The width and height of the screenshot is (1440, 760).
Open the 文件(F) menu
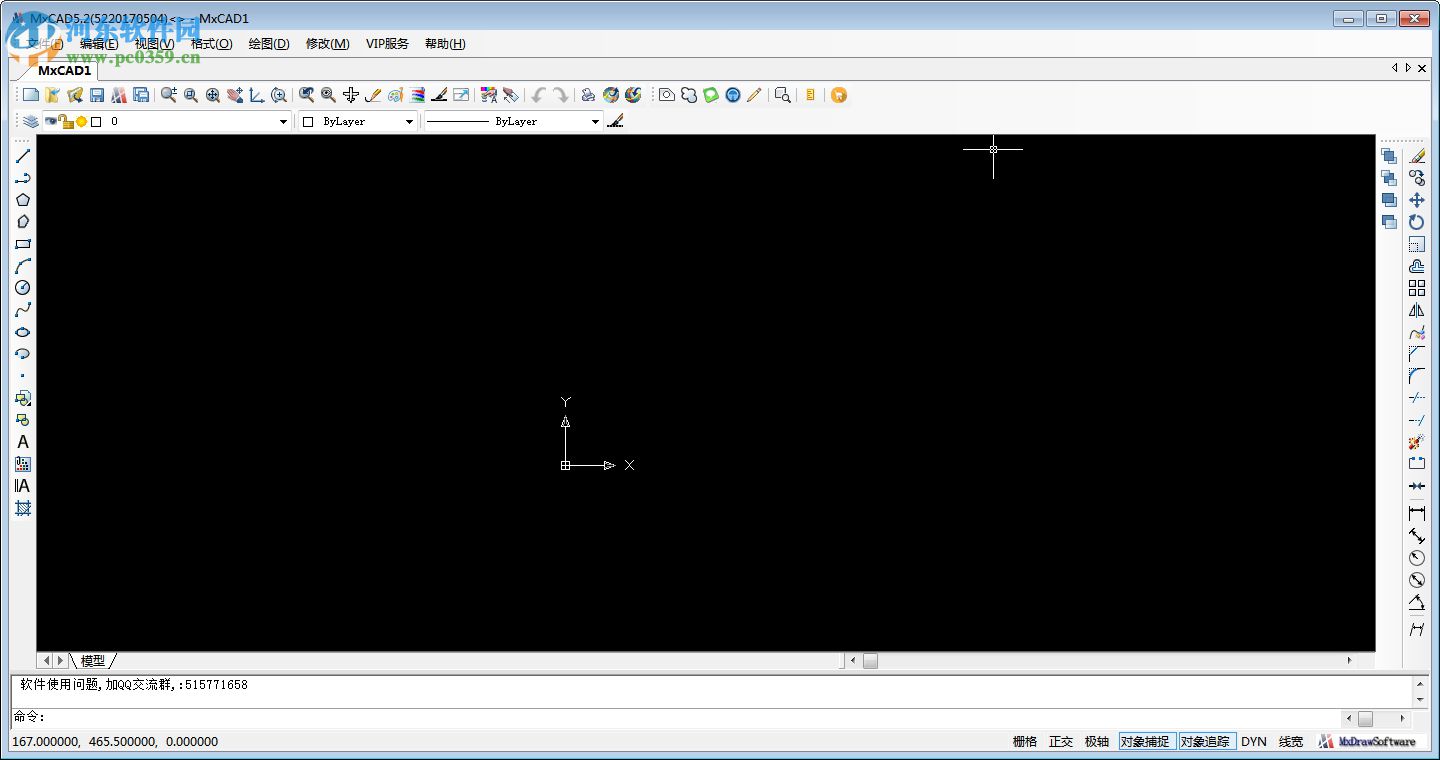(x=45, y=44)
